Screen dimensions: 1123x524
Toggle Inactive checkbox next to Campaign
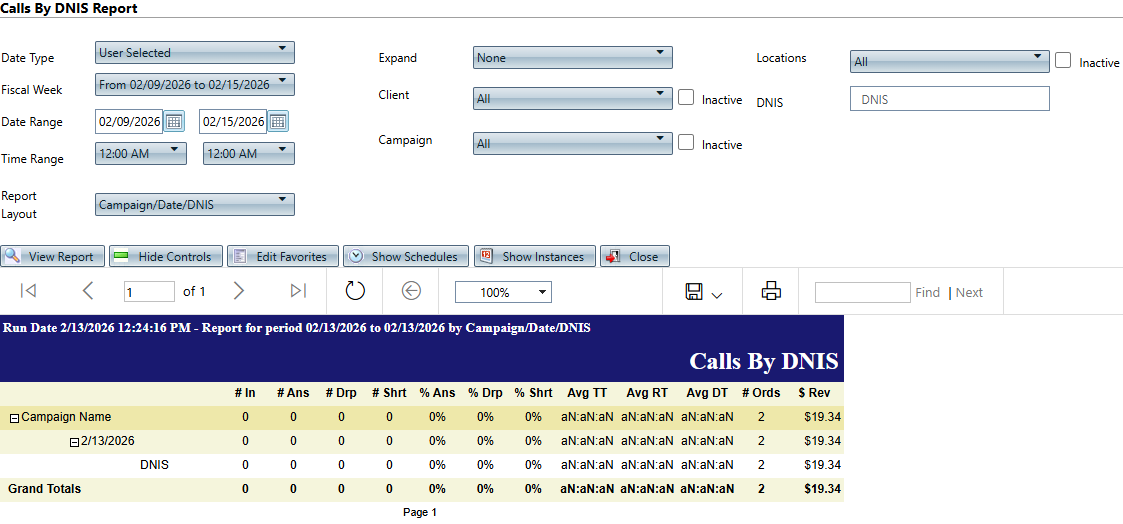(x=686, y=143)
